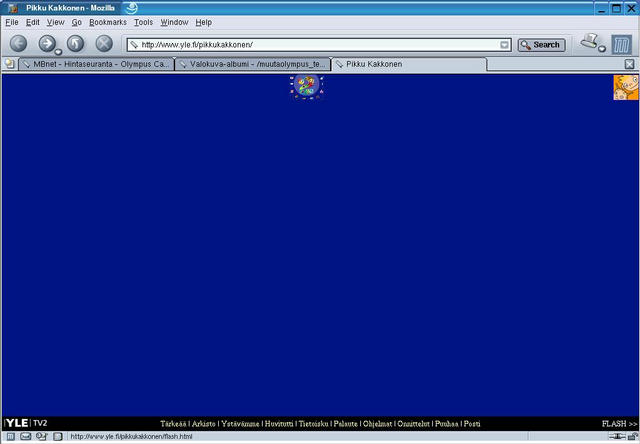Screen dimensions: 640x444
Task: Click the Search button
Action: [x=542, y=45]
